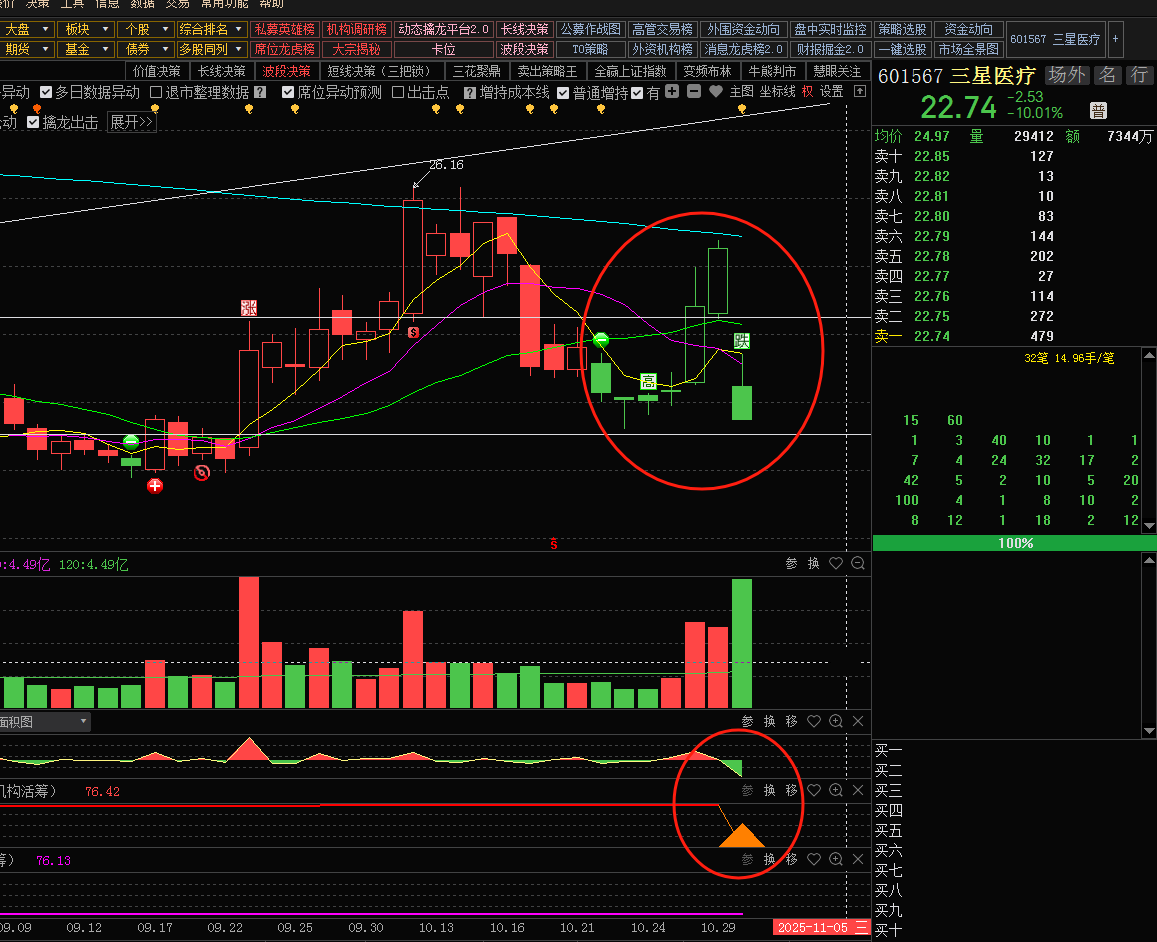Open 动态擒龙平台2.0
The image size is (1157, 942).
coord(443,30)
